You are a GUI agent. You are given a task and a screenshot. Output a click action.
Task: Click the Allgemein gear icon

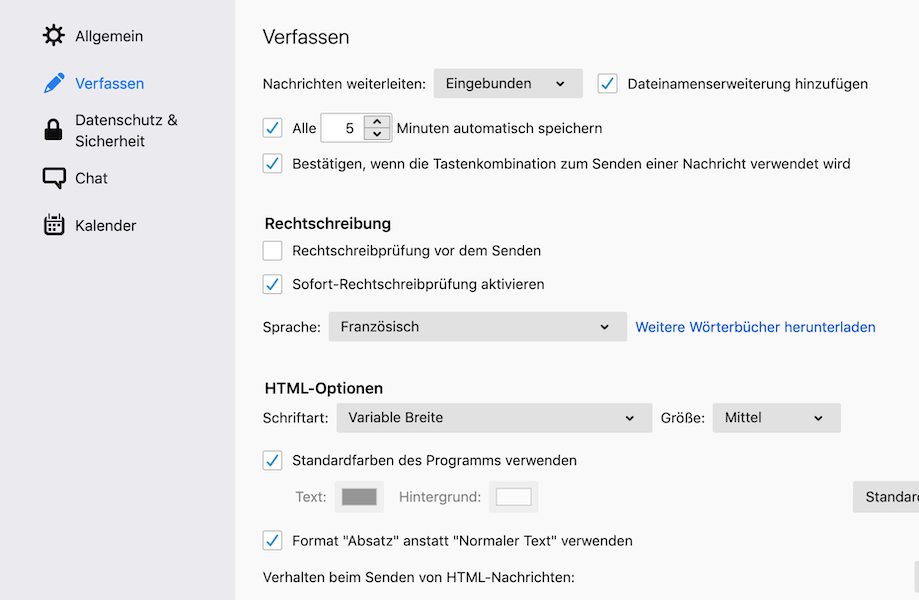[54, 36]
